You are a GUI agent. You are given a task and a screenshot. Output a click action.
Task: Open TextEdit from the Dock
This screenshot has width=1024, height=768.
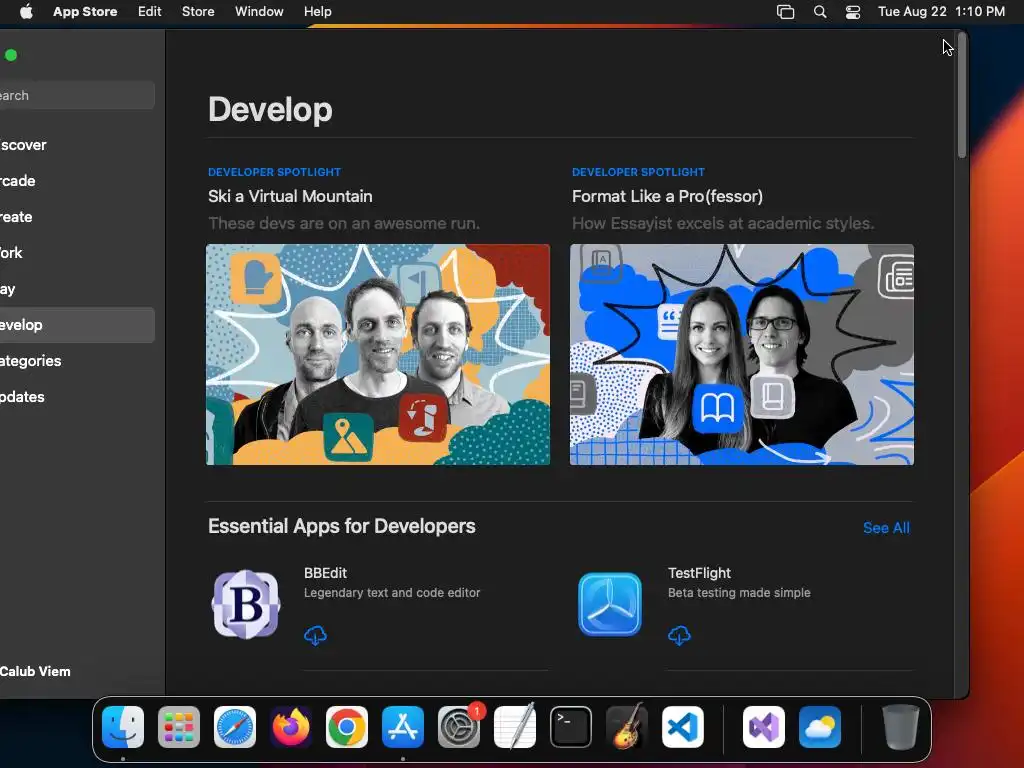click(x=515, y=727)
